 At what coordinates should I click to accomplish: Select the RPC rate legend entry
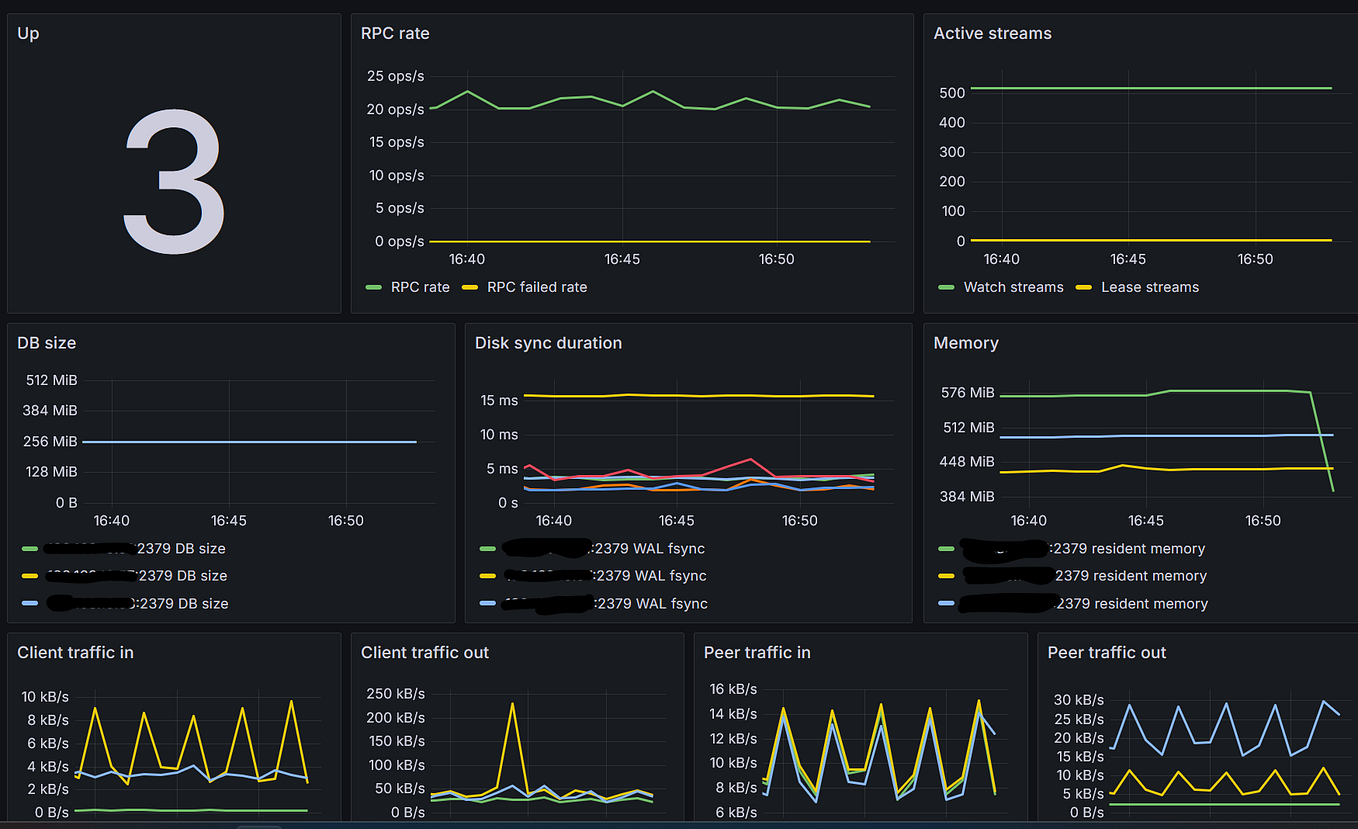click(x=421, y=287)
